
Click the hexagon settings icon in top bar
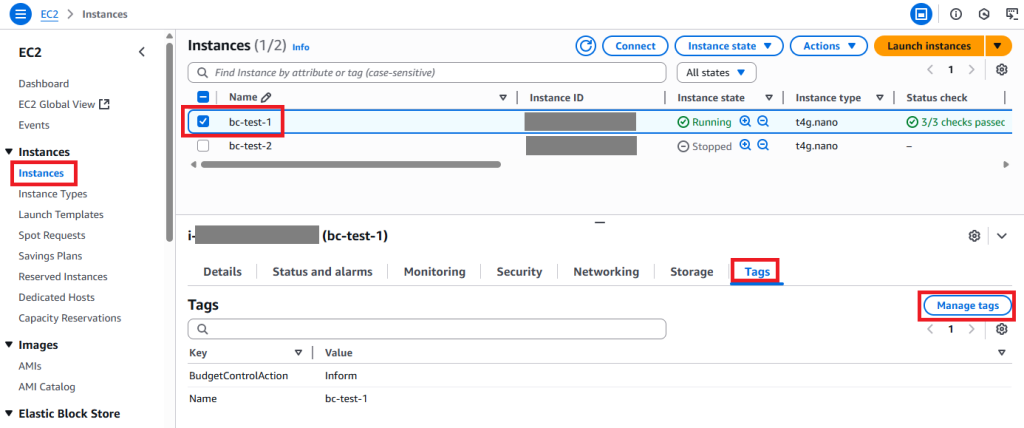point(984,14)
